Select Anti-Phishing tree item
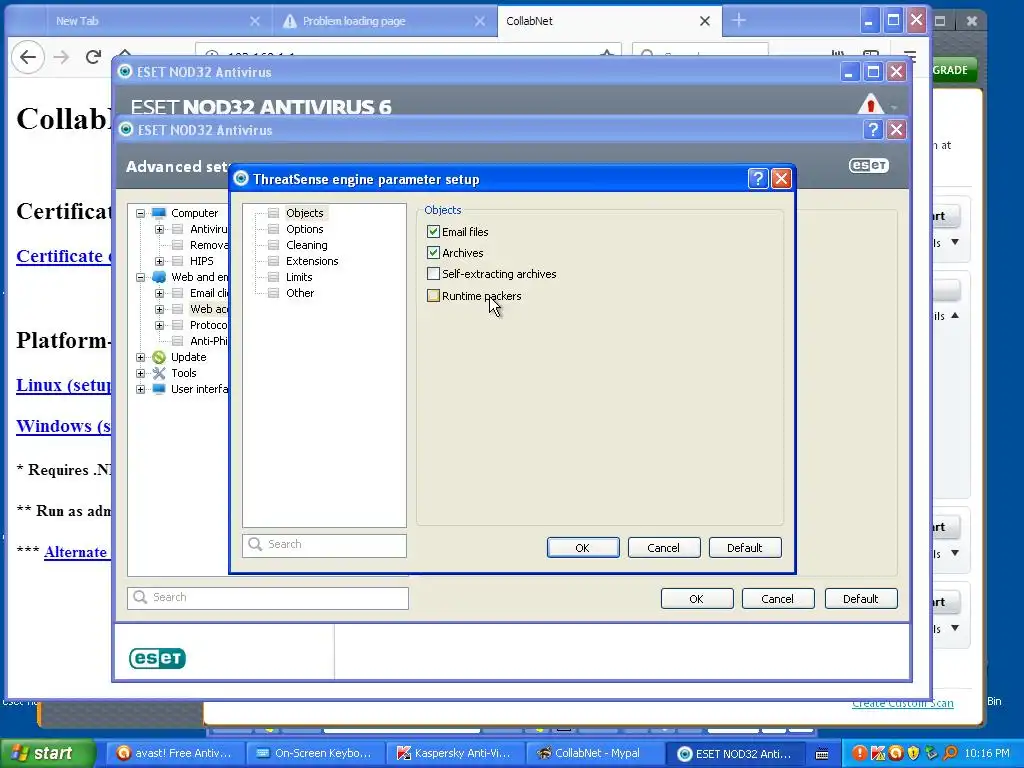 pos(208,341)
